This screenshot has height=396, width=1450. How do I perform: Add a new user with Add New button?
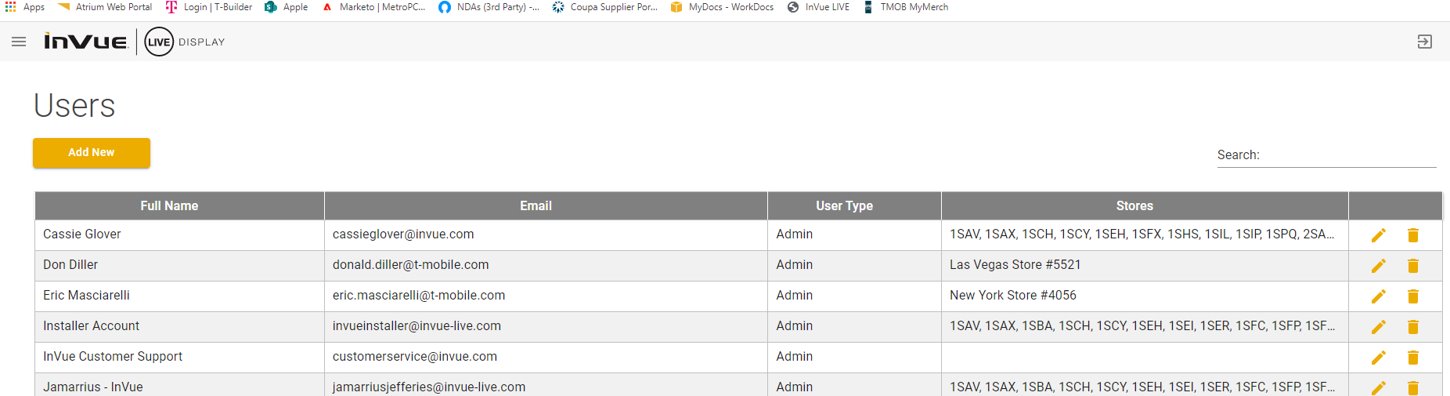point(91,153)
